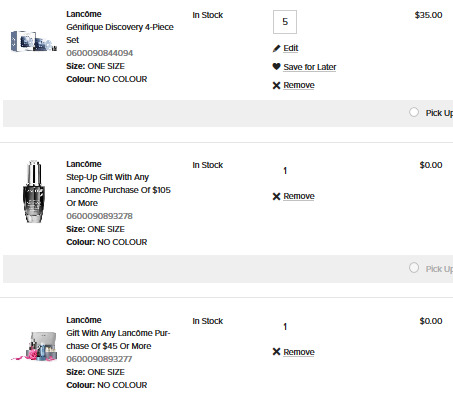The width and height of the screenshot is (453, 394).
Task: Remove the Step-Up Gift item
Action: [299, 196]
